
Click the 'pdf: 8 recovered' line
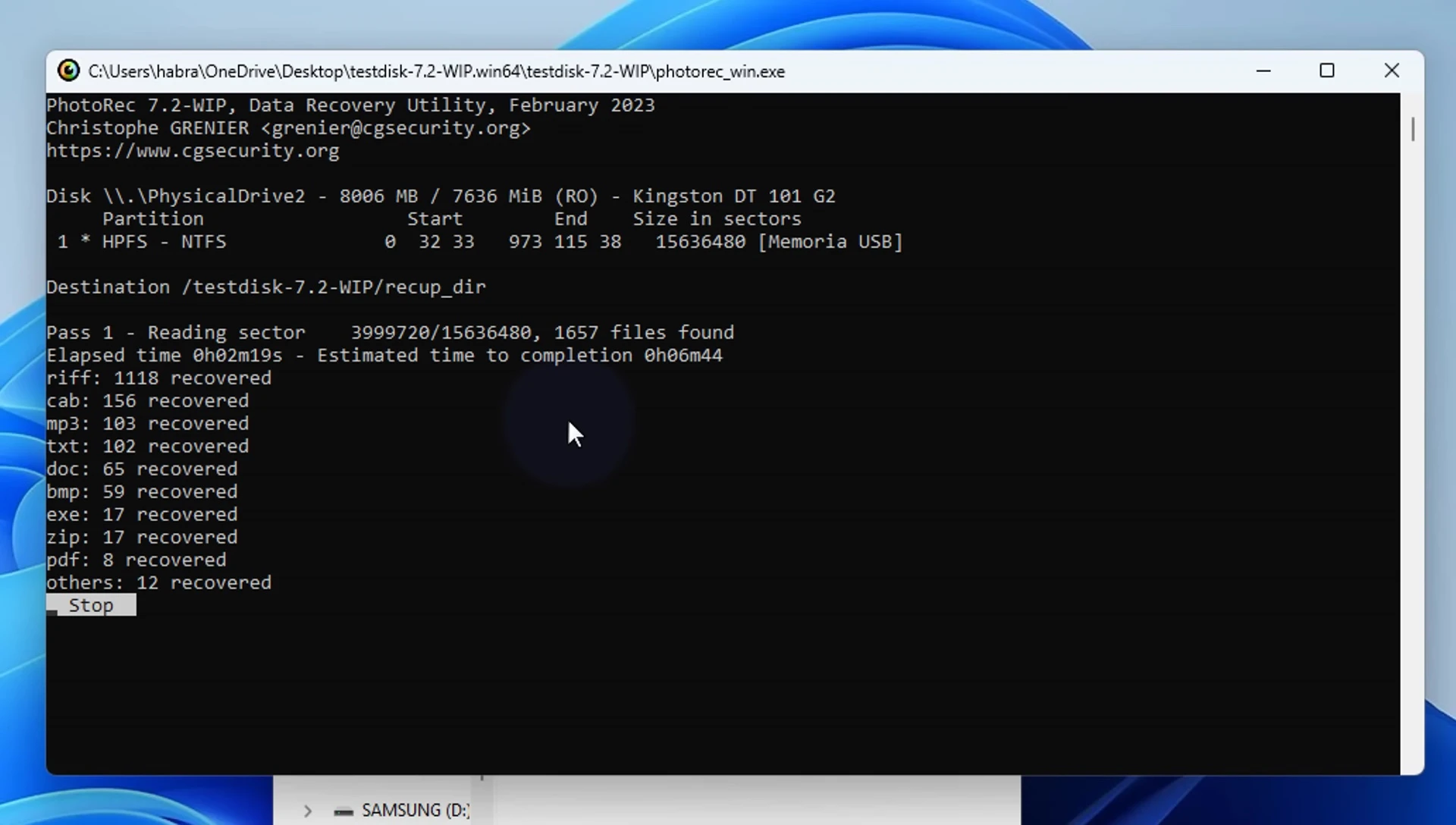point(136,560)
